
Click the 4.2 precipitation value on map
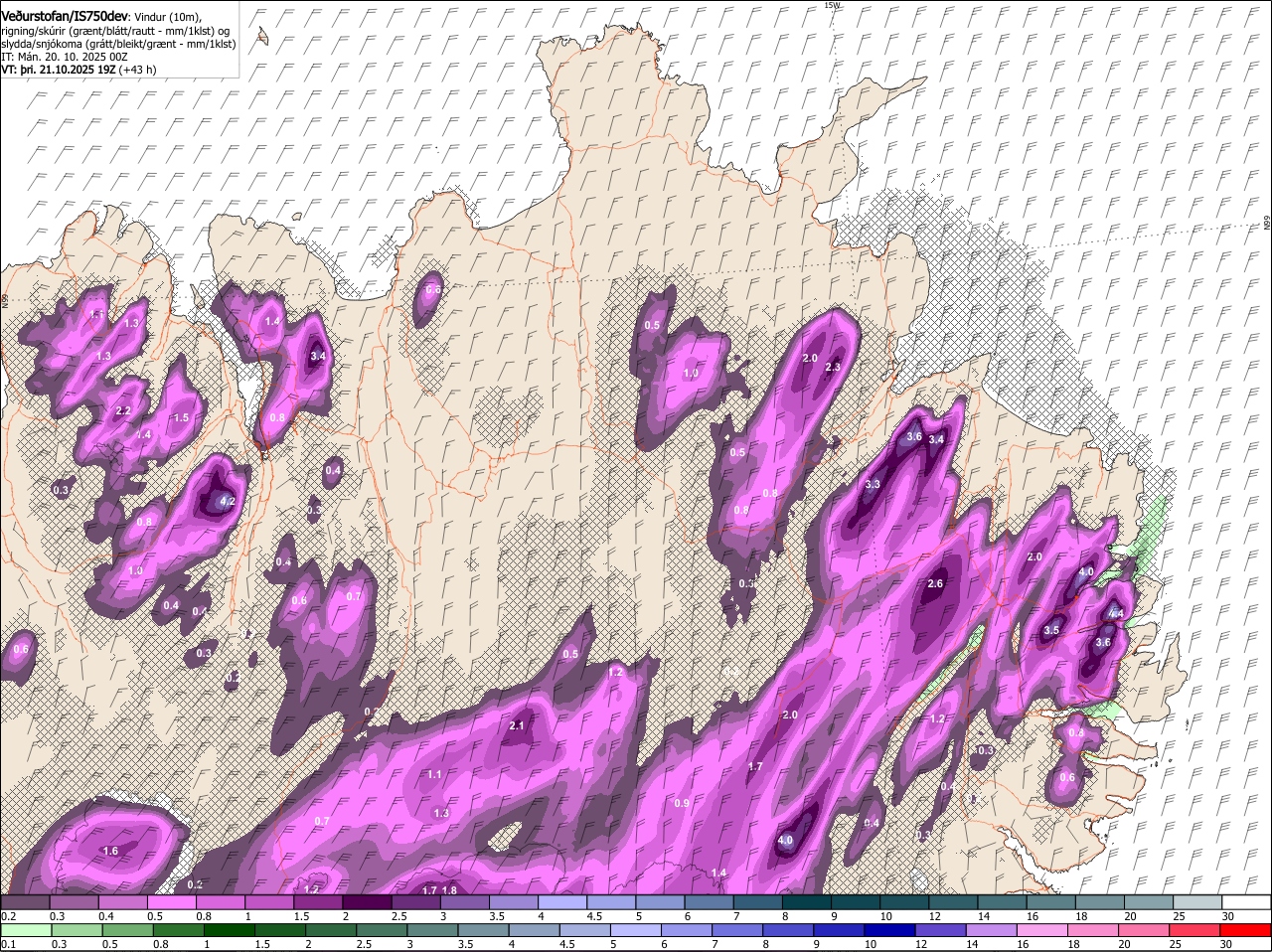227,502
